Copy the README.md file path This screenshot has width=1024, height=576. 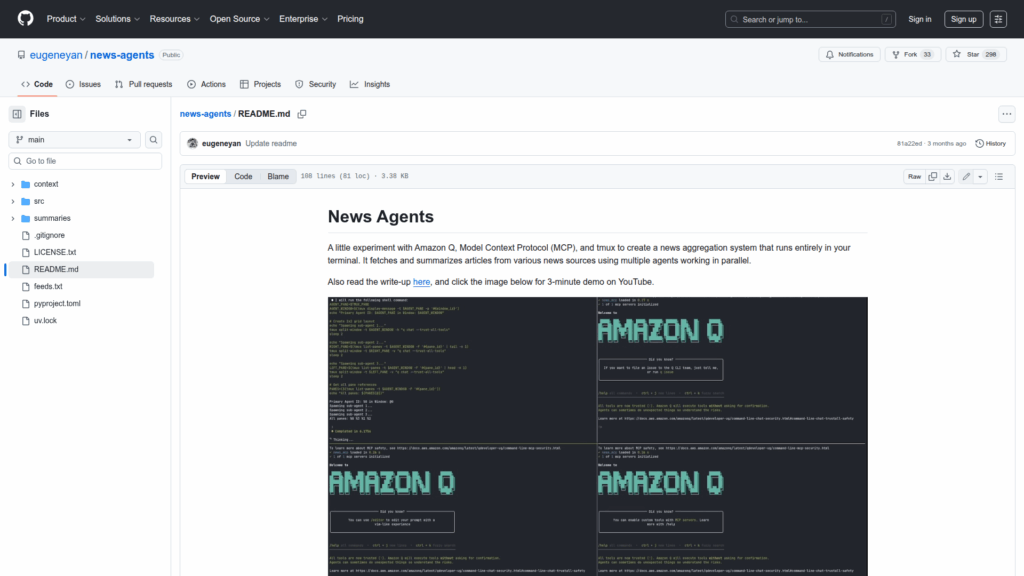(x=301, y=114)
